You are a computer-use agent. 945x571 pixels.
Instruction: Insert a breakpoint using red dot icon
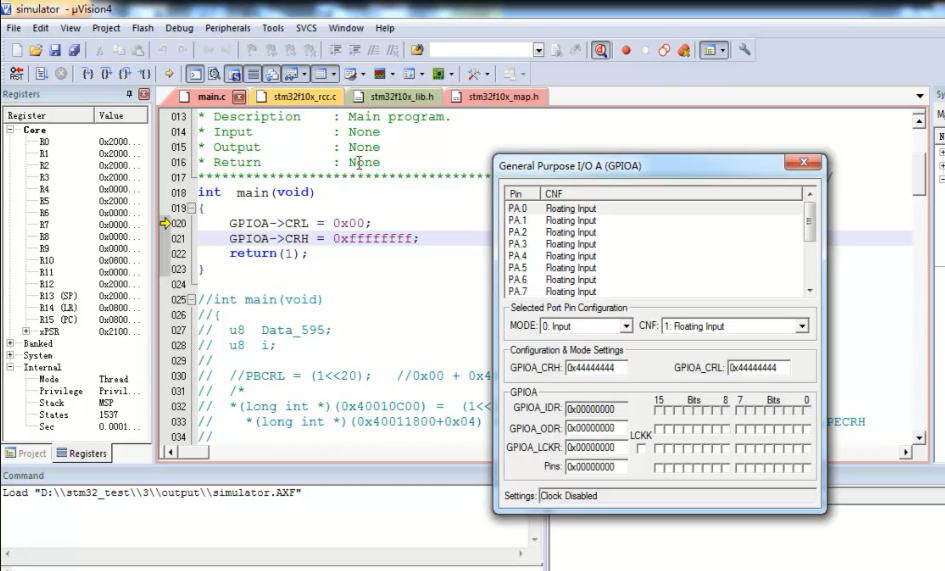click(x=626, y=50)
